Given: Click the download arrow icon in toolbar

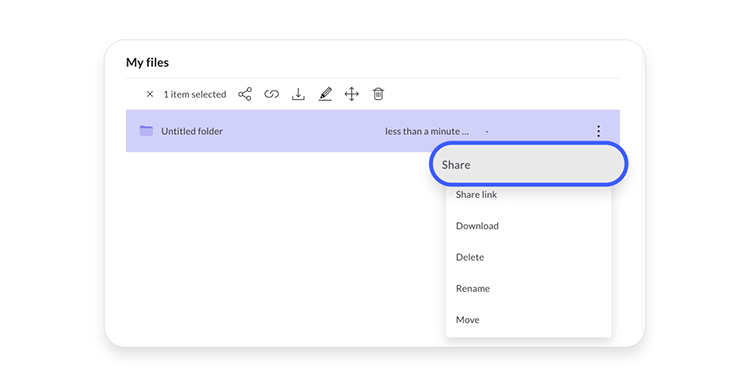Looking at the screenshot, I should click(298, 94).
